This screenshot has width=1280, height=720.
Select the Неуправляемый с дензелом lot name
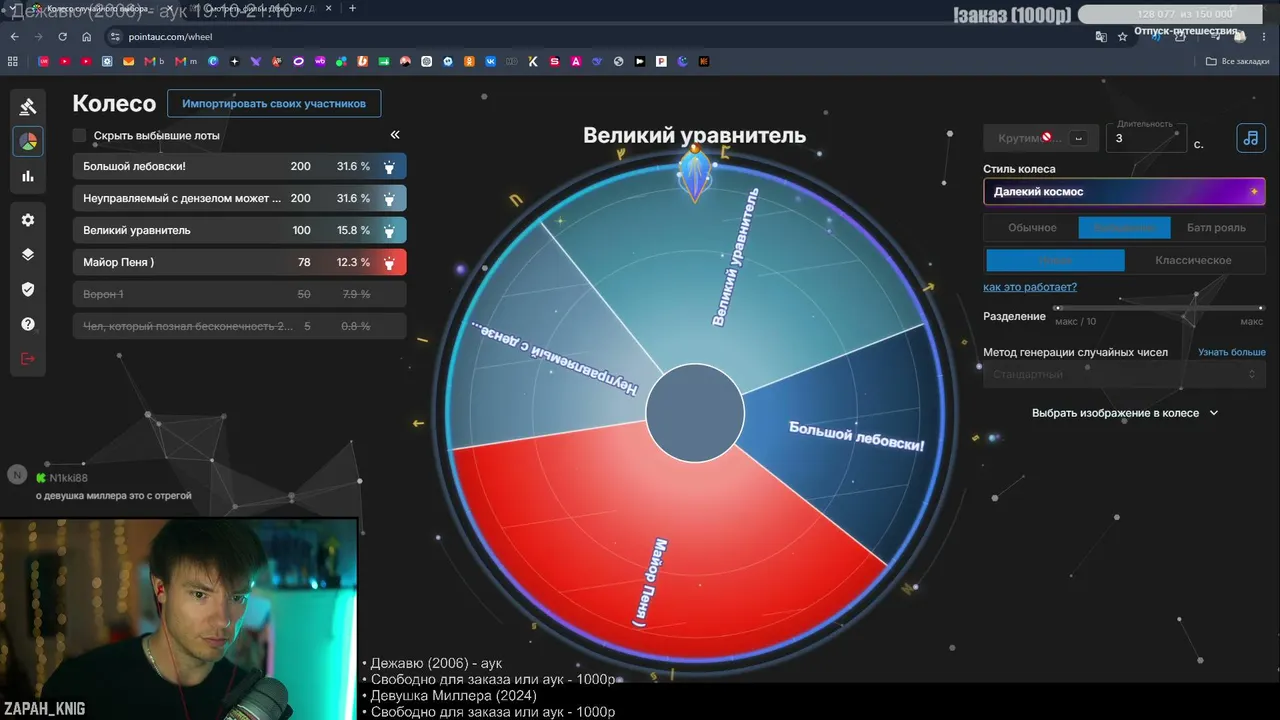pos(182,198)
